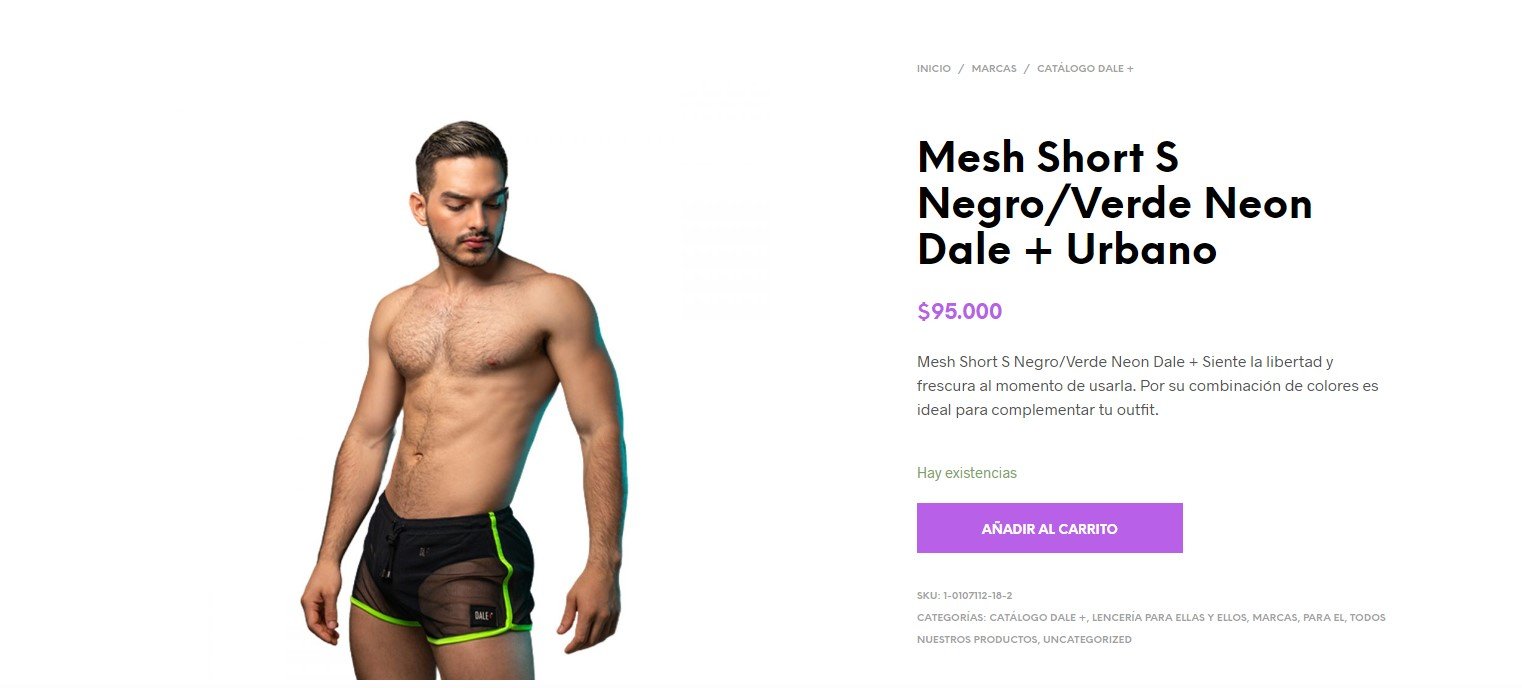Click the Hay existencias stock status
This screenshot has height=688, width=1522.
pos(967,473)
